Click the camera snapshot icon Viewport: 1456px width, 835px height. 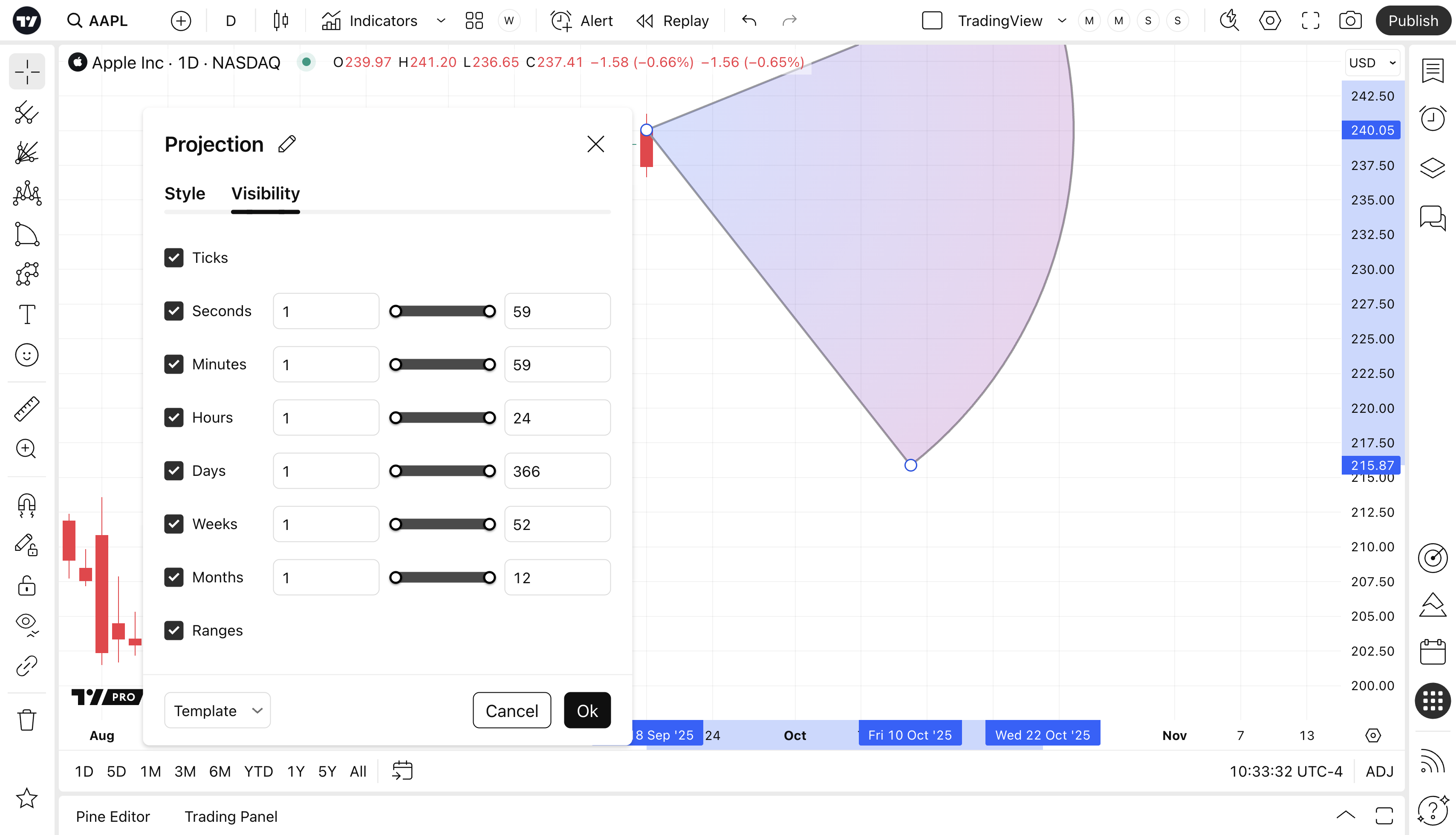(x=1350, y=21)
